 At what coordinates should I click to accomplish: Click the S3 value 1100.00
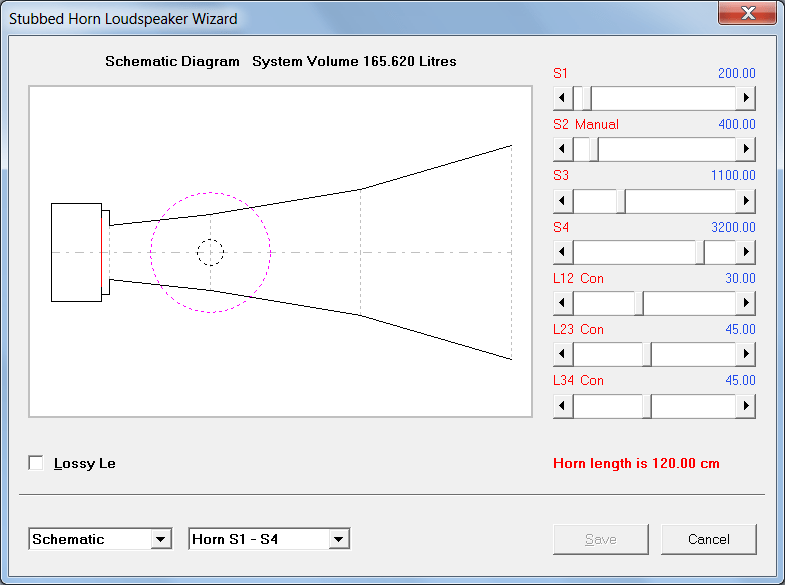click(733, 175)
